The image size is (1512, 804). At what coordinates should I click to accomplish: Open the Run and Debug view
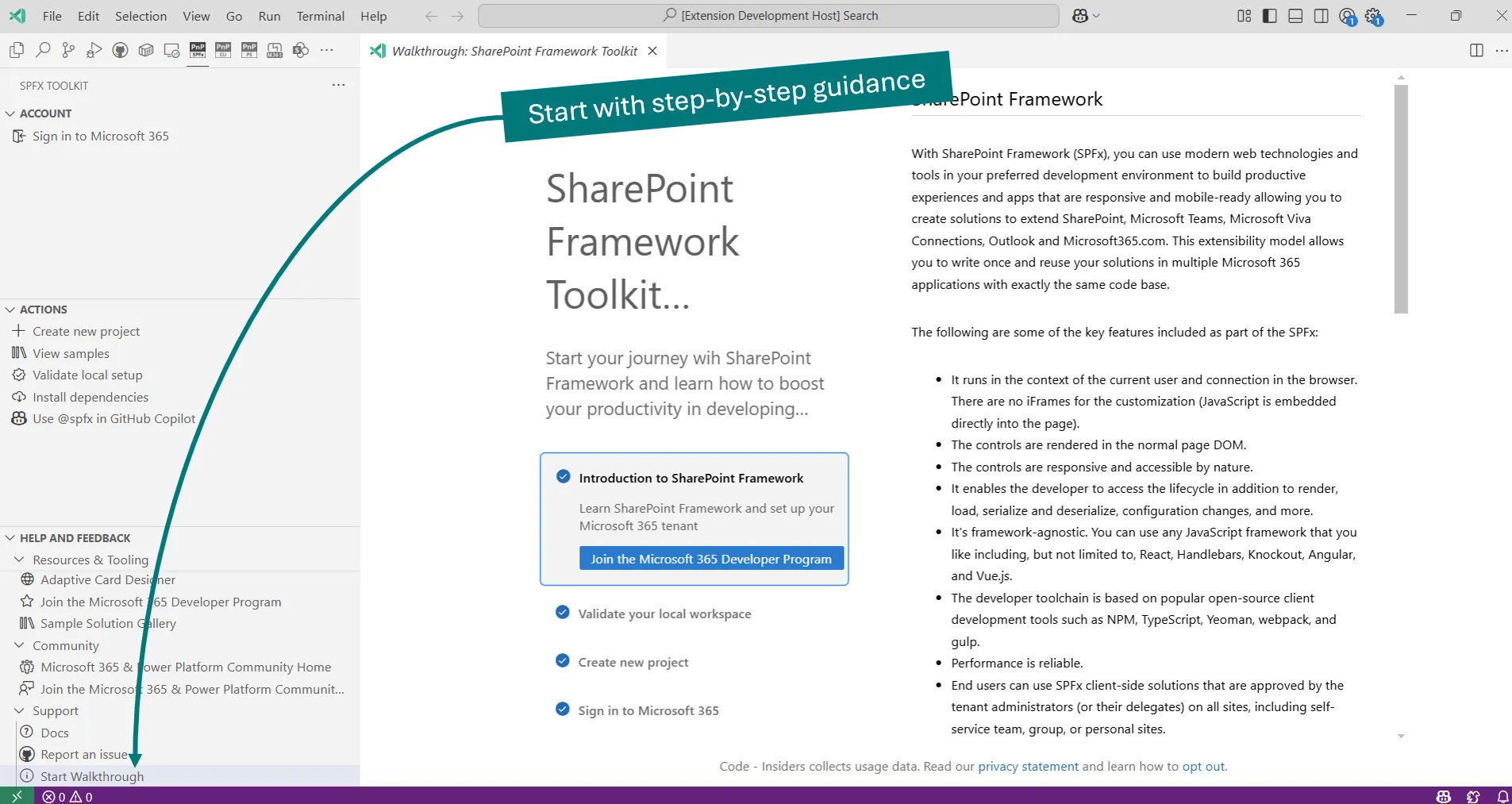(x=94, y=50)
